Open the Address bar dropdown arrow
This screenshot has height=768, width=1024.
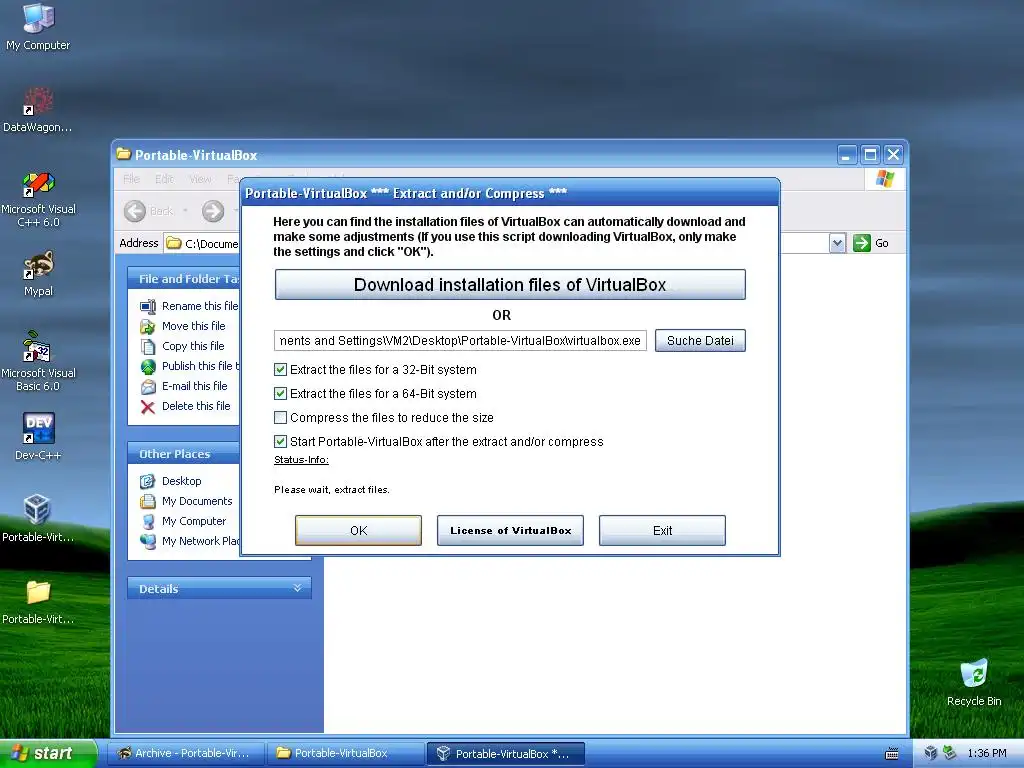[837, 243]
